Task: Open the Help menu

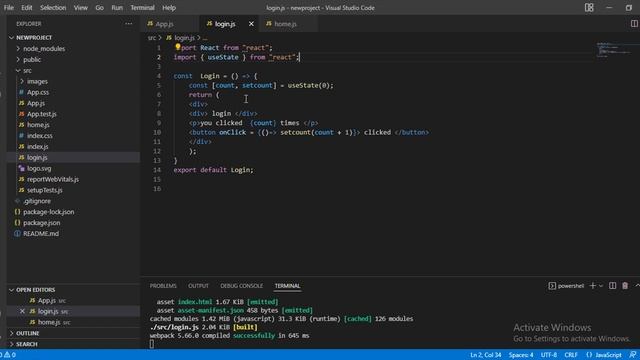Action: point(169,8)
